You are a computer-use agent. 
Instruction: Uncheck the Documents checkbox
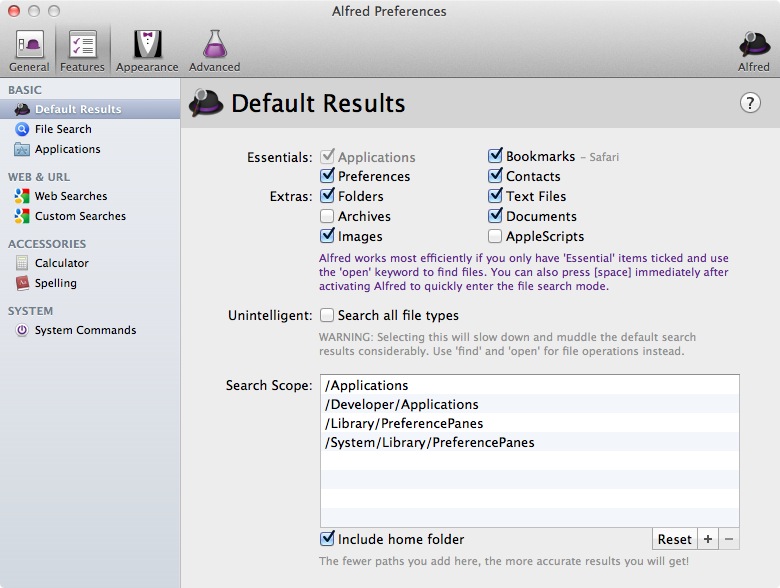[495, 215]
